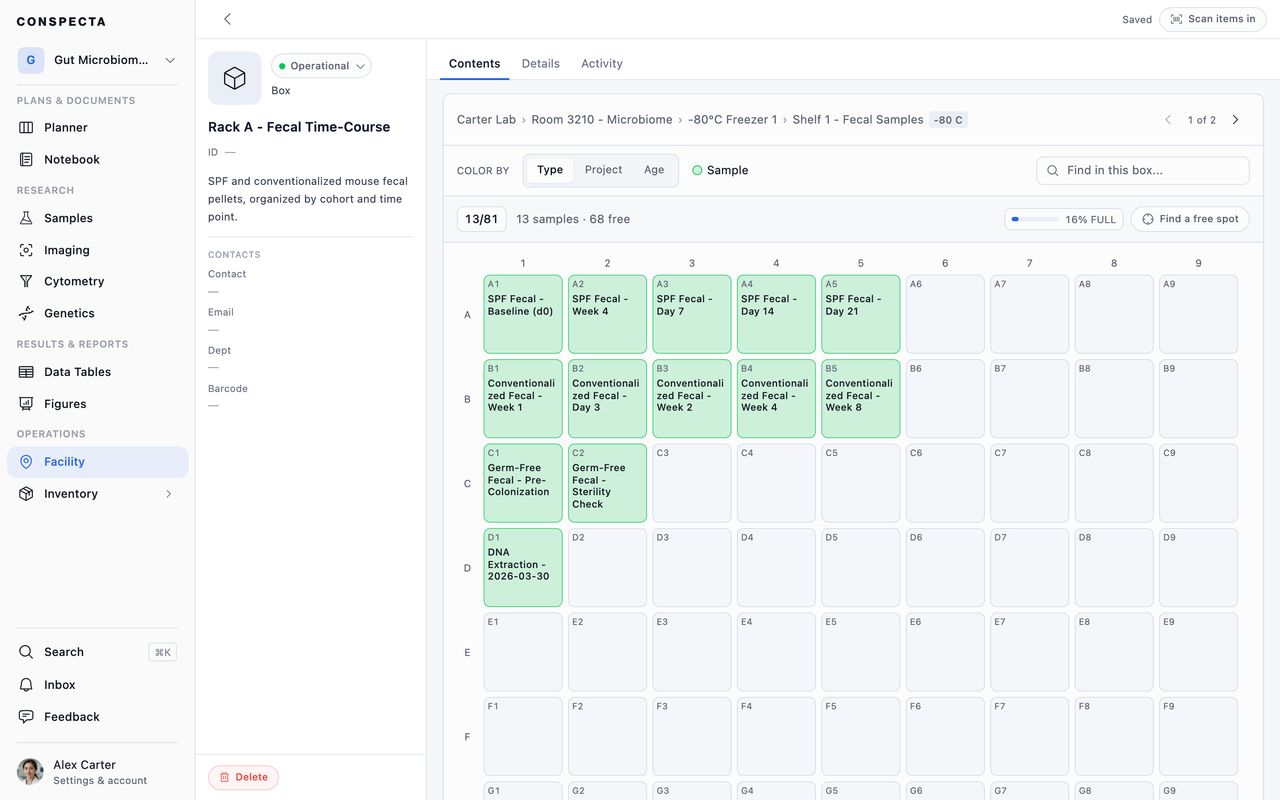Color by Project toggle option

click(x=604, y=170)
